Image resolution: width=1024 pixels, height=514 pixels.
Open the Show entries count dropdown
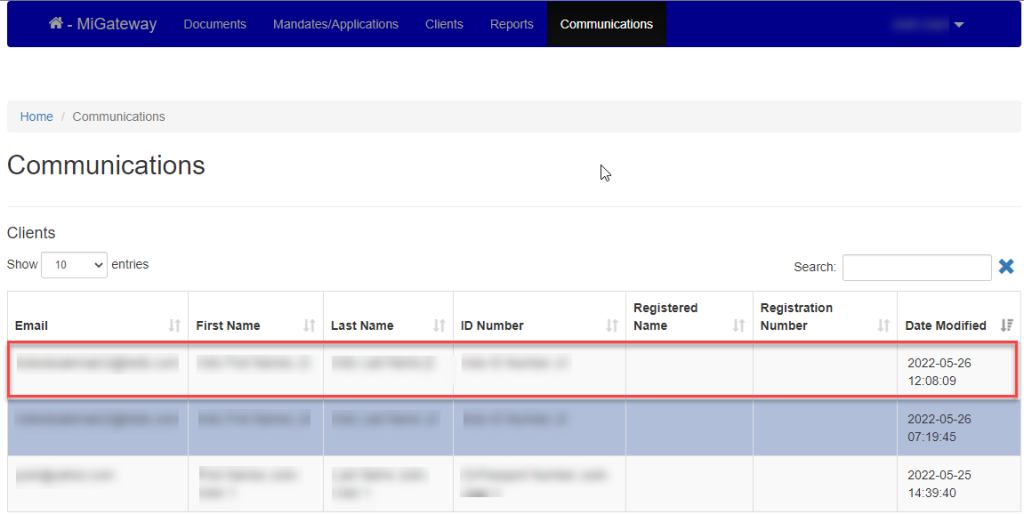pos(74,265)
